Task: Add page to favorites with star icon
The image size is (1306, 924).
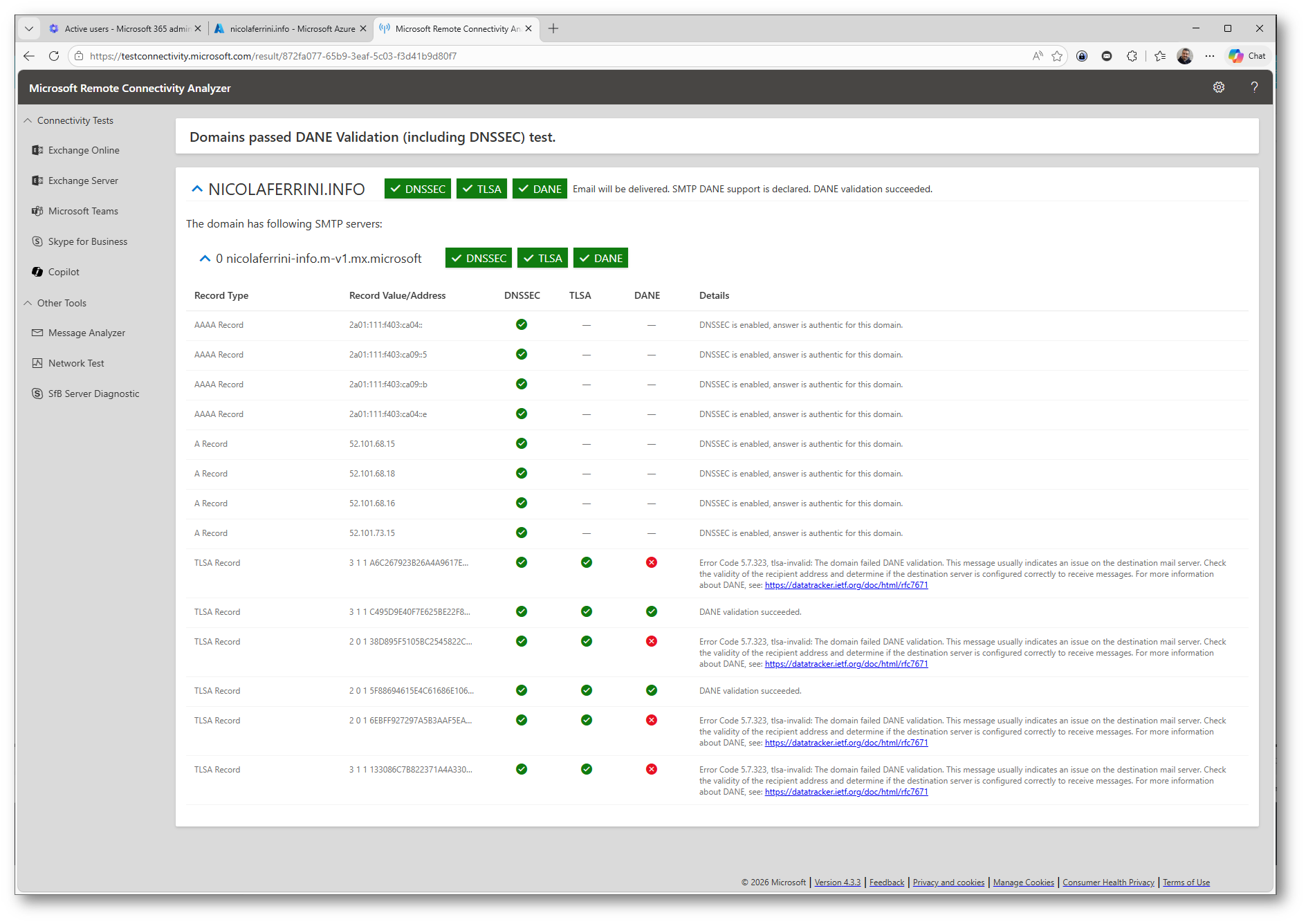Action: click(x=1056, y=56)
